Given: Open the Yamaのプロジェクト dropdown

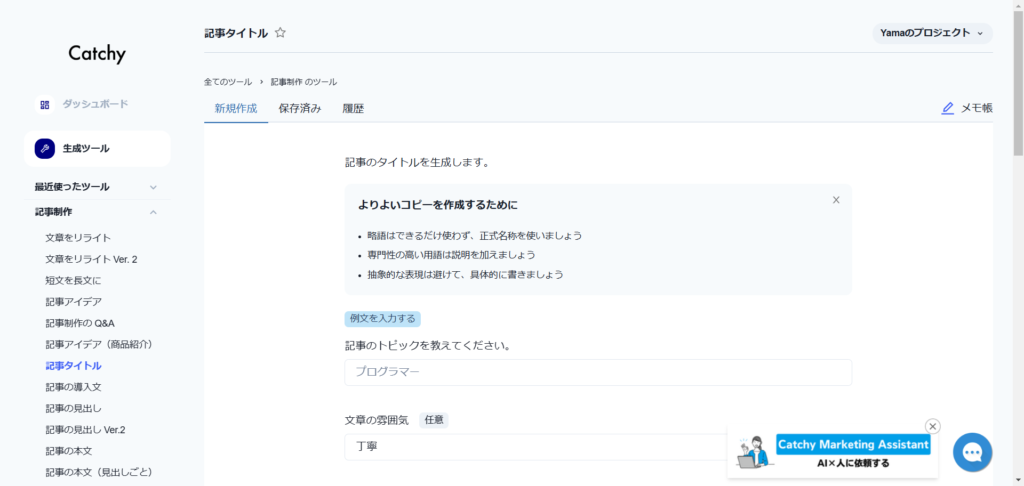Looking at the screenshot, I should (x=931, y=33).
